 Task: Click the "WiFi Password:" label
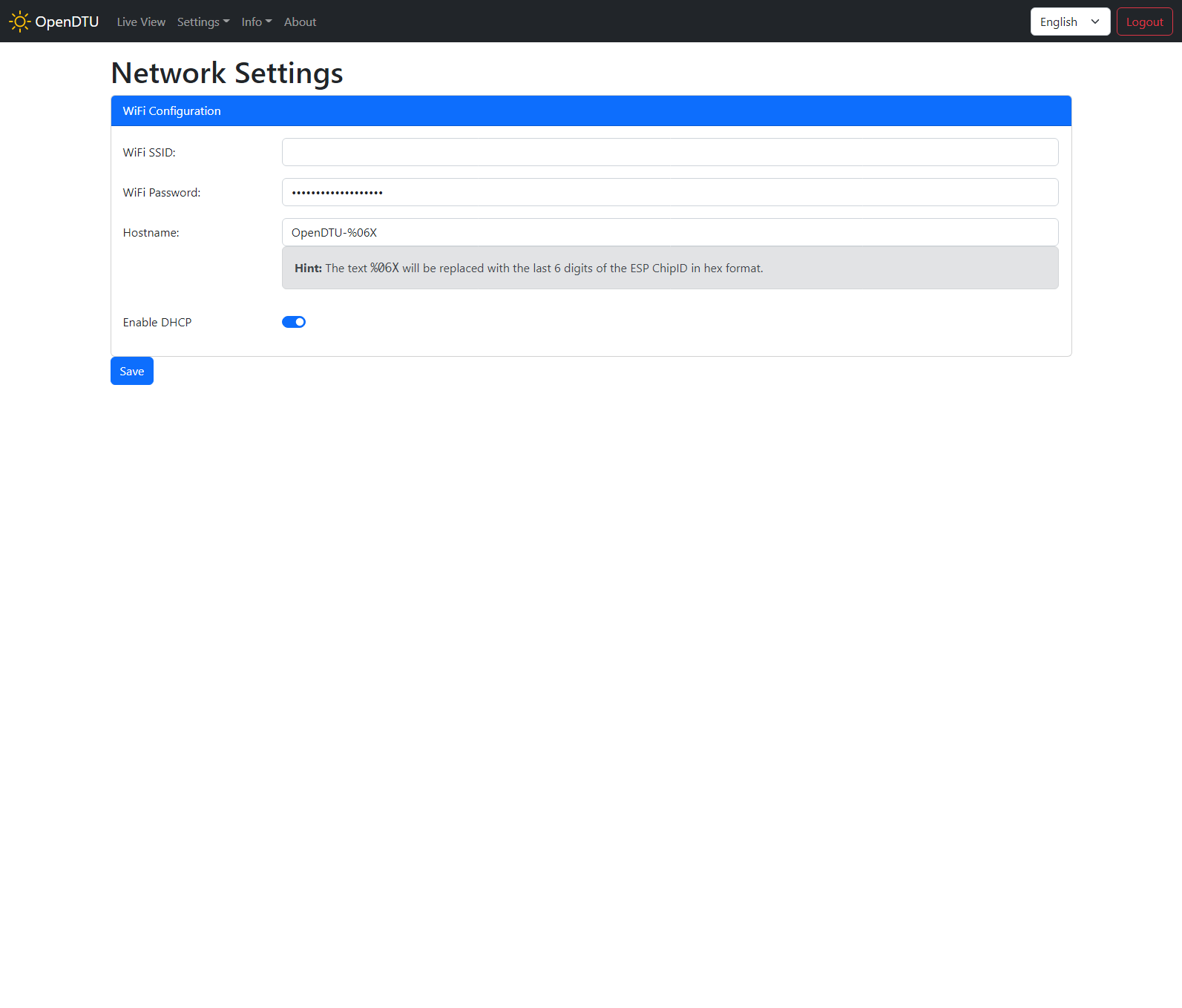162,192
